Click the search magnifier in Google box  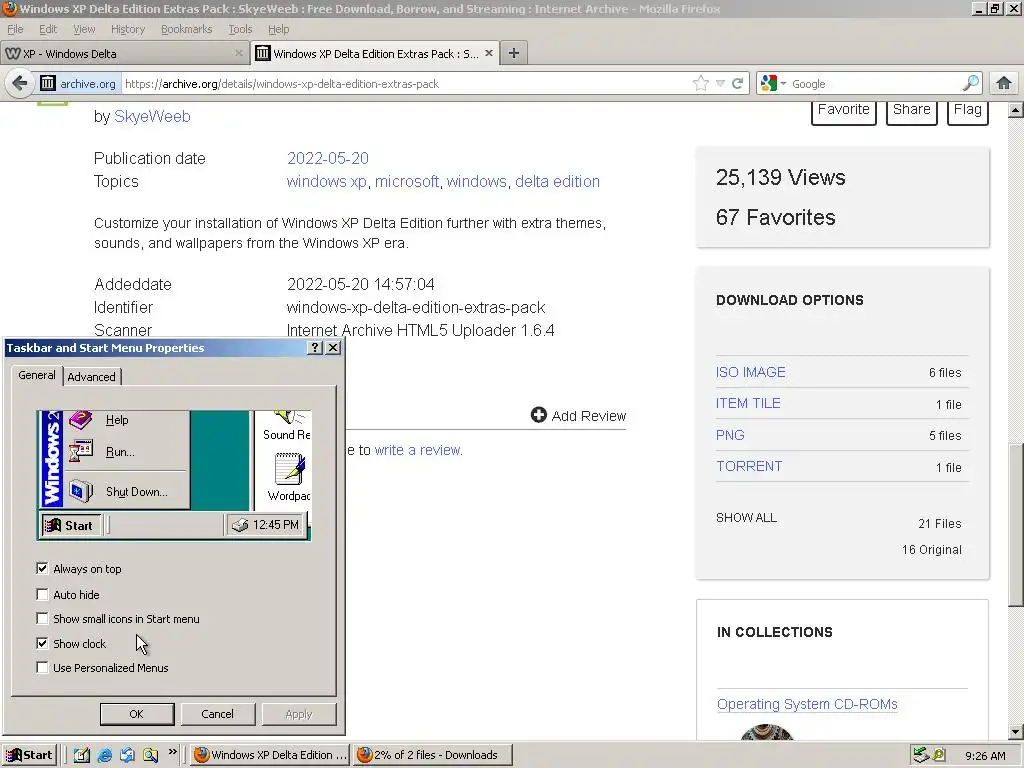coord(970,84)
